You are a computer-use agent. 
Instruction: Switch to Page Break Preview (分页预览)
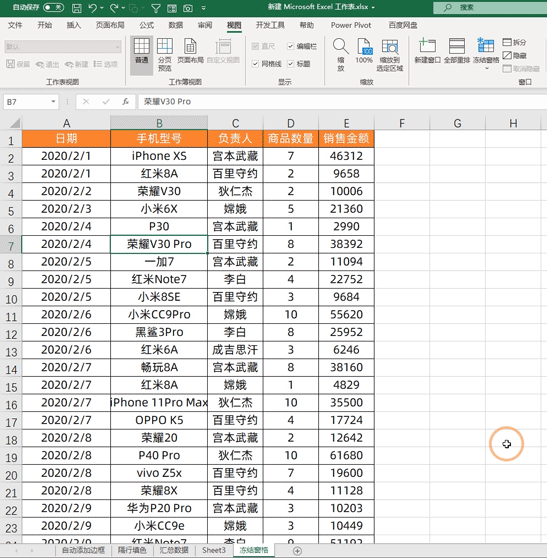pyautogui.click(x=165, y=54)
